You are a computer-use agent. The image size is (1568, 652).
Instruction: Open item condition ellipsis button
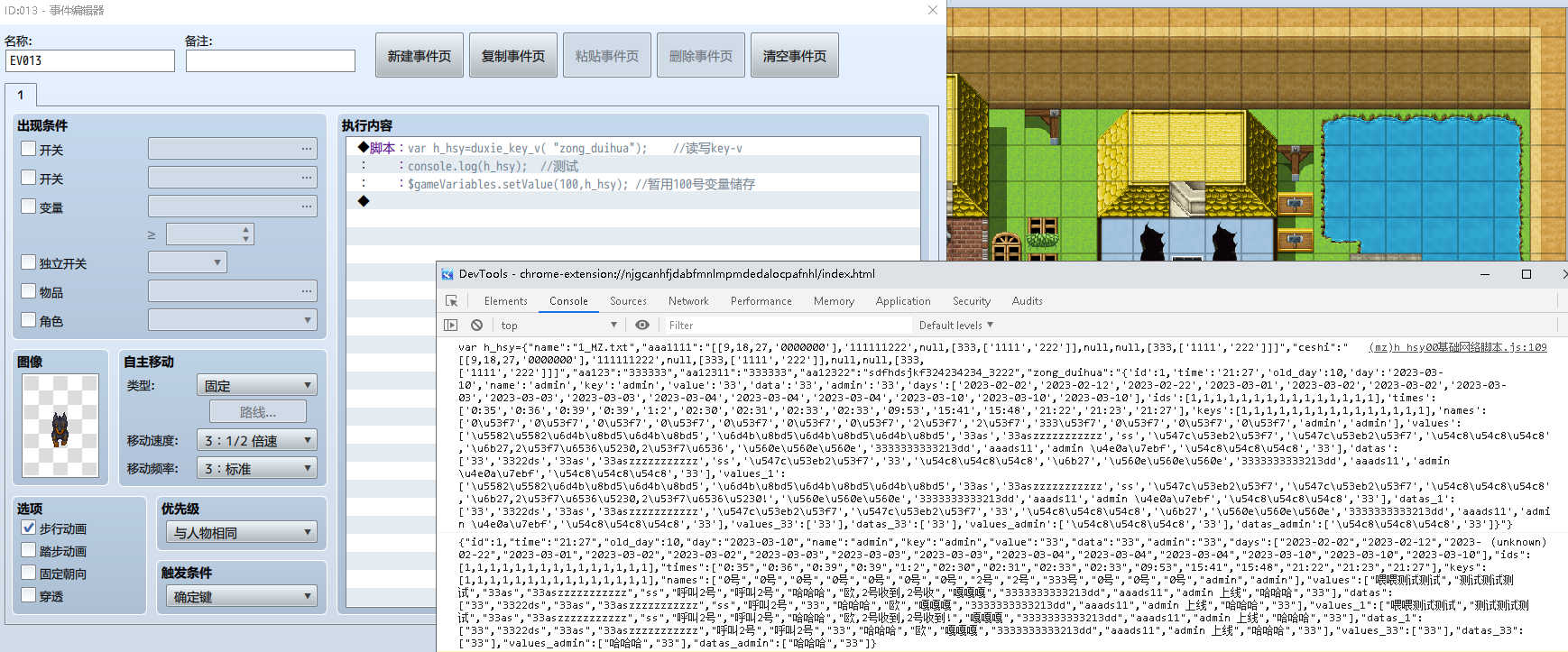307,291
